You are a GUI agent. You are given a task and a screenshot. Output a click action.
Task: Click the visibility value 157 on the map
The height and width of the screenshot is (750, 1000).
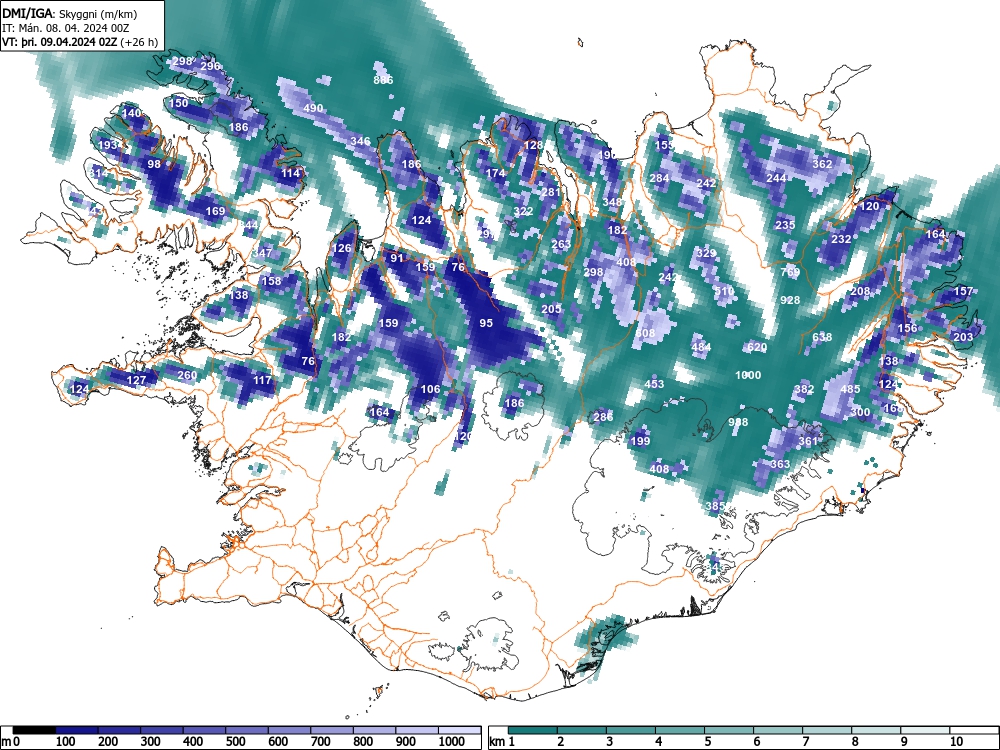pyautogui.click(x=963, y=291)
